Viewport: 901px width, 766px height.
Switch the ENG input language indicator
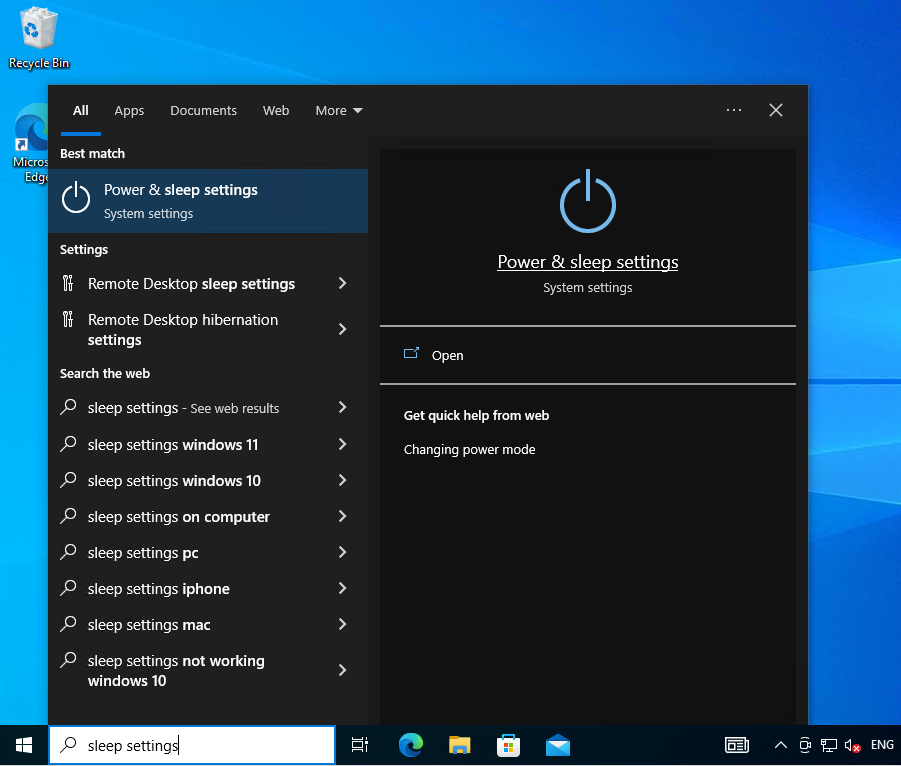882,745
